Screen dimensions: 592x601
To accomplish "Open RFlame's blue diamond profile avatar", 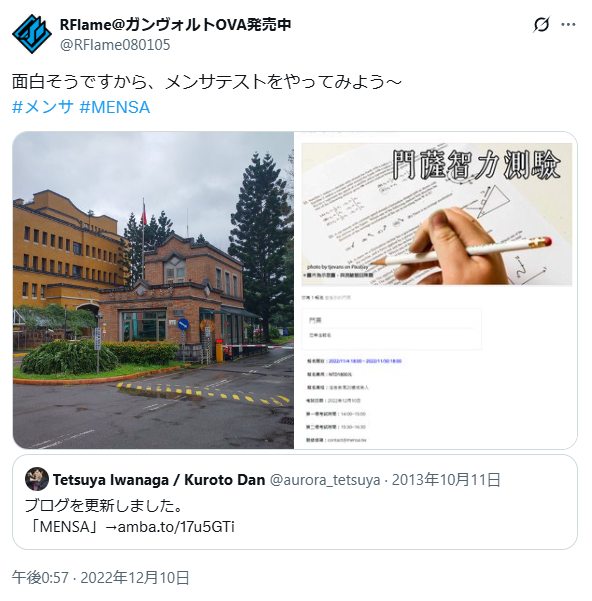I will pos(32,34).
